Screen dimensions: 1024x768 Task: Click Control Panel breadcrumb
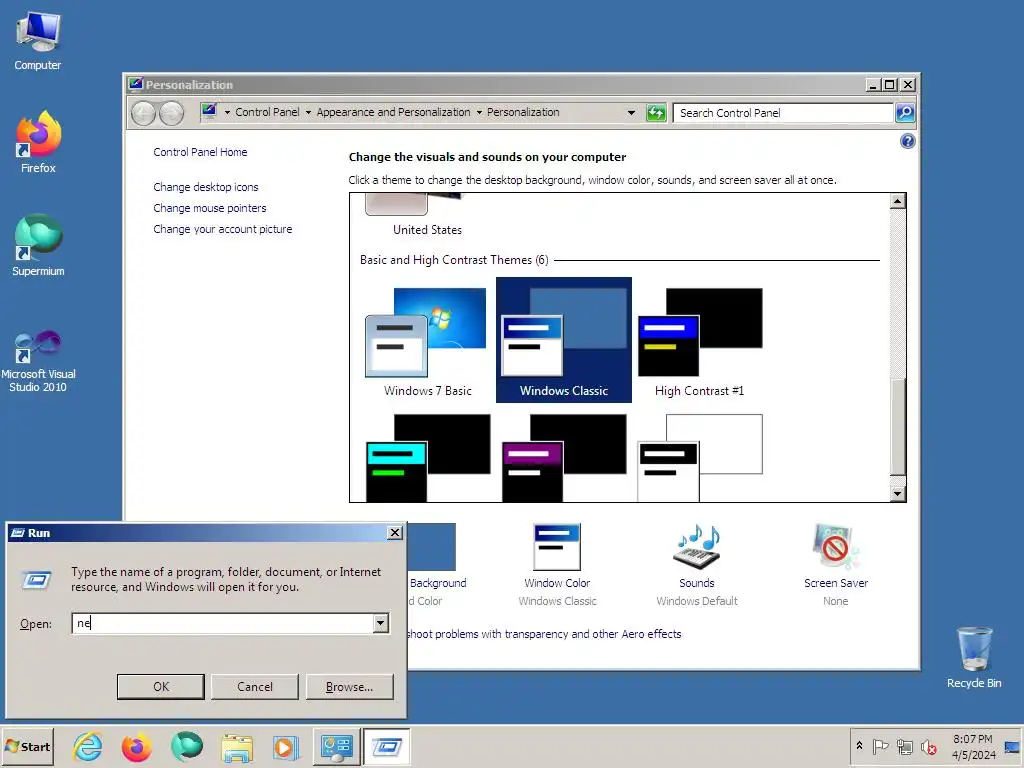[267, 112]
